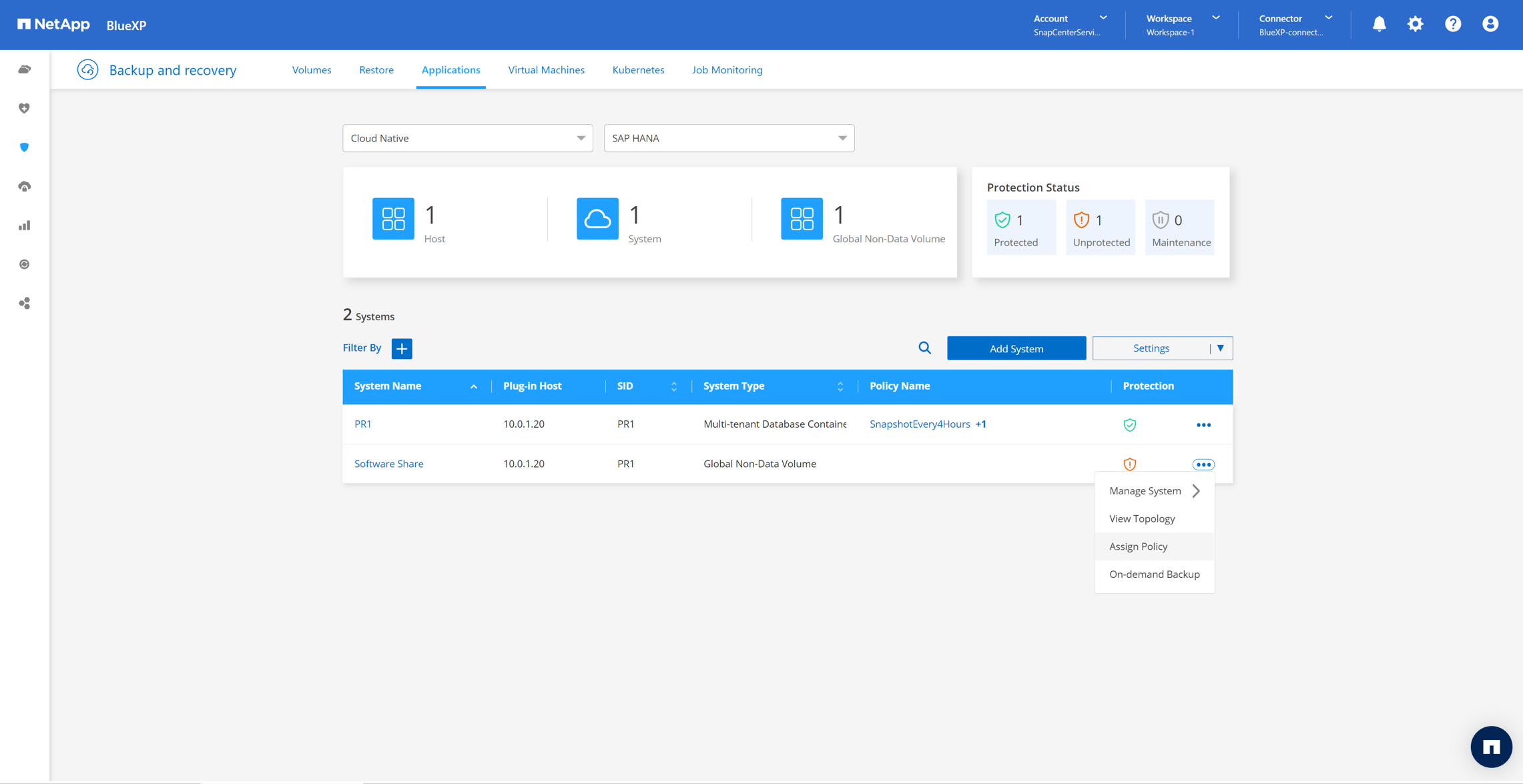Open the three-dot actions menu for PR1 row

pos(1203,425)
